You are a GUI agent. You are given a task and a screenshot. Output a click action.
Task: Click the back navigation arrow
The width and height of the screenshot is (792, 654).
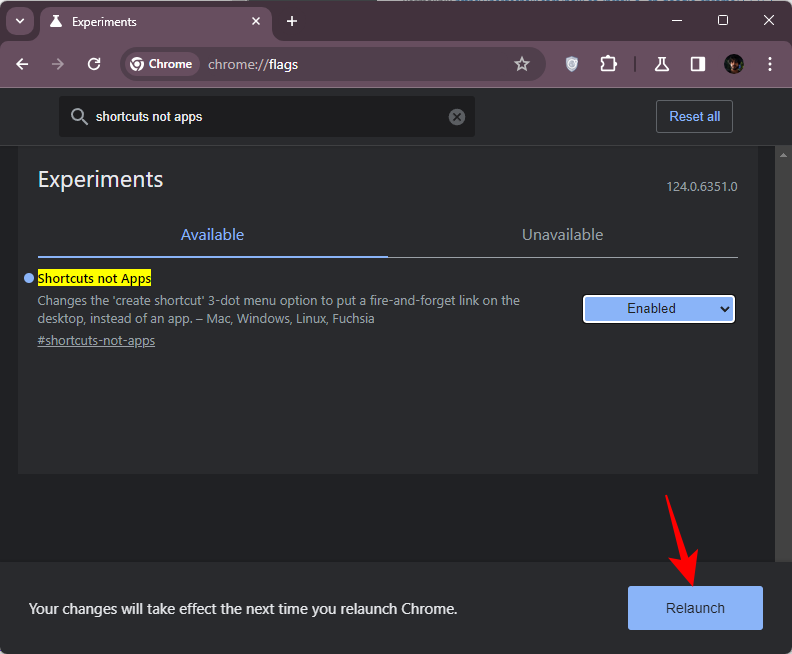[x=23, y=64]
